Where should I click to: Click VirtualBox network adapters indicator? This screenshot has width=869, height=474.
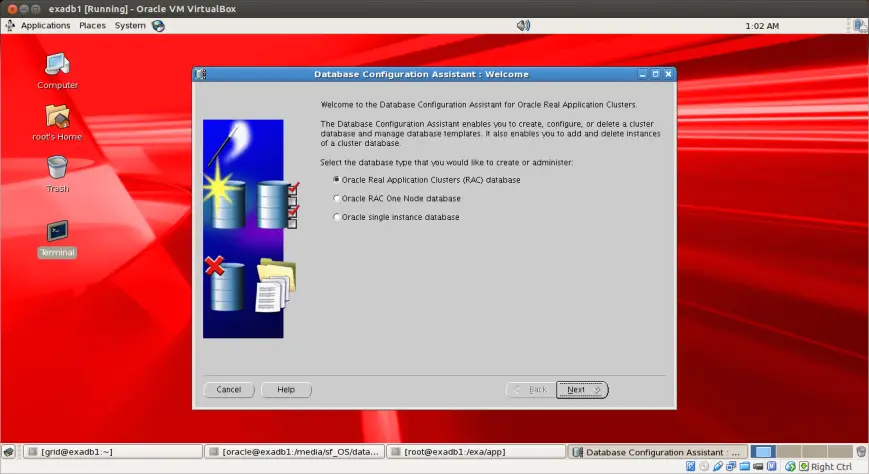[x=731, y=466]
